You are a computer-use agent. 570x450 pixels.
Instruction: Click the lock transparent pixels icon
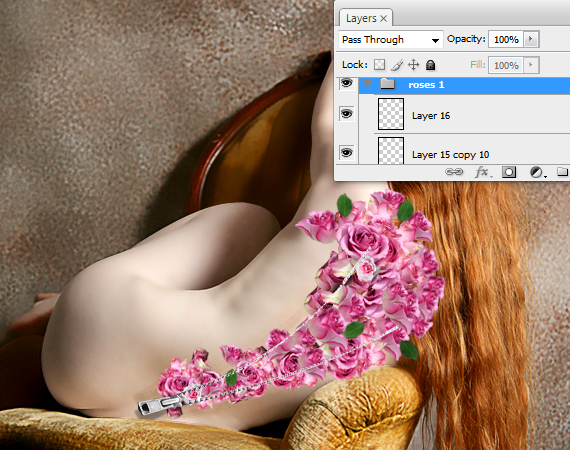380,65
